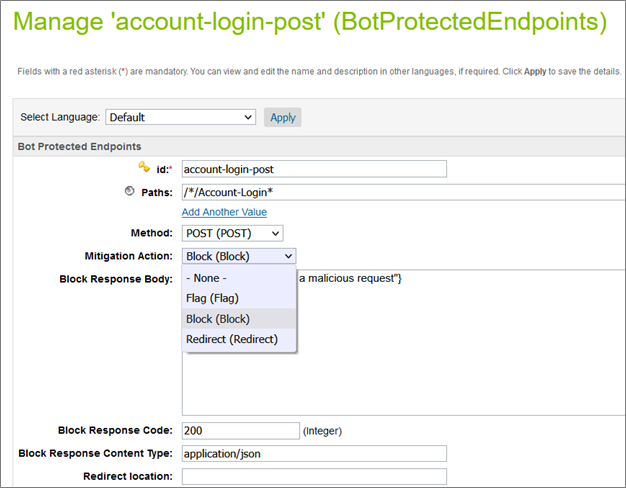Choose the - None - option
The height and width of the screenshot is (488, 626).
pyautogui.click(x=207, y=277)
